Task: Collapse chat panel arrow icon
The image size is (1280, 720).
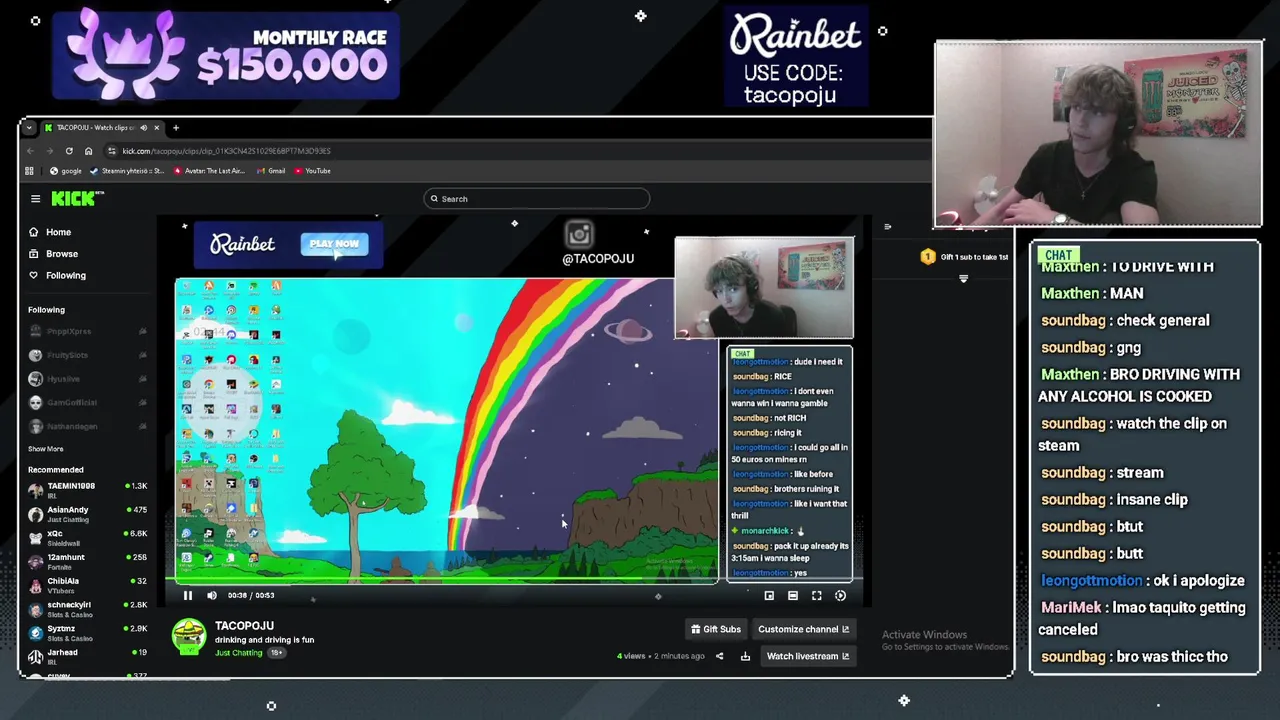Action: tap(887, 227)
